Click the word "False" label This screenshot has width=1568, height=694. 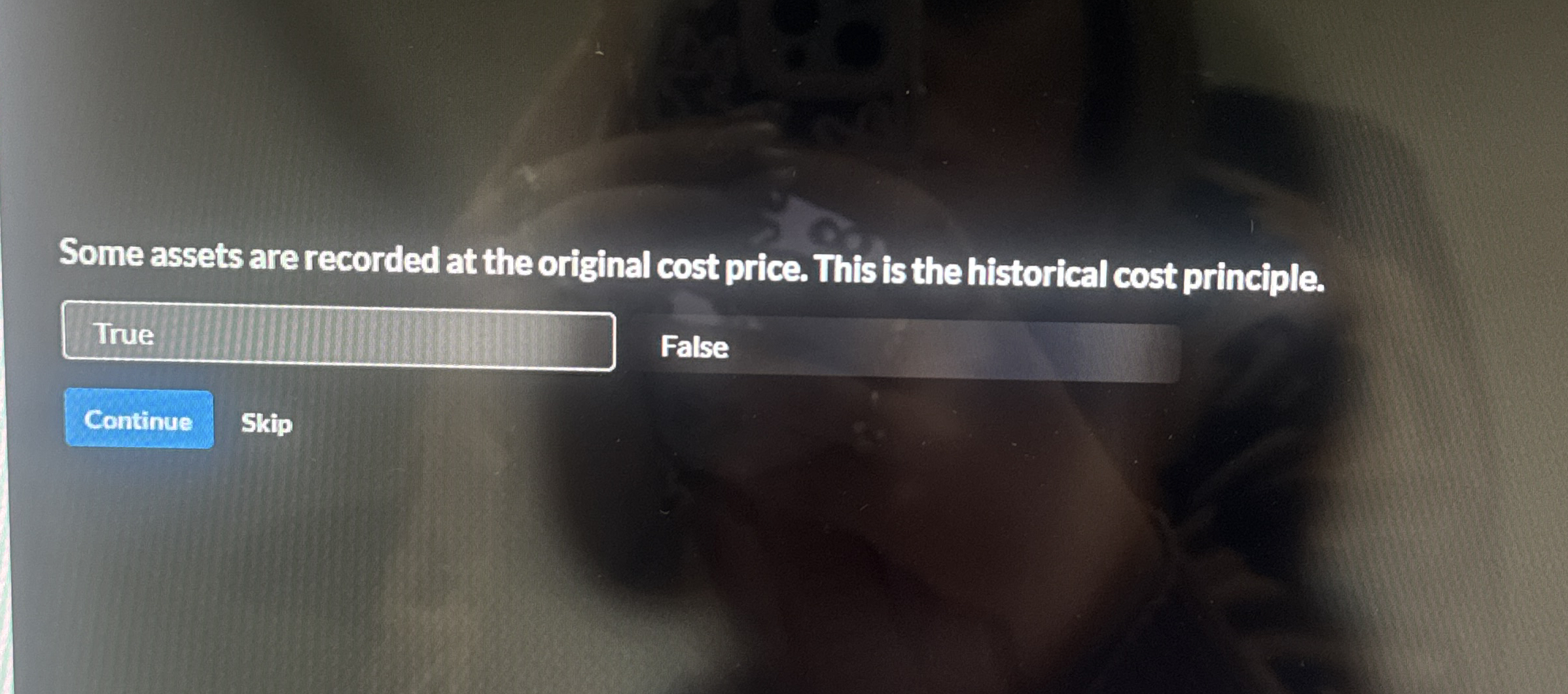tap(694, 346)
